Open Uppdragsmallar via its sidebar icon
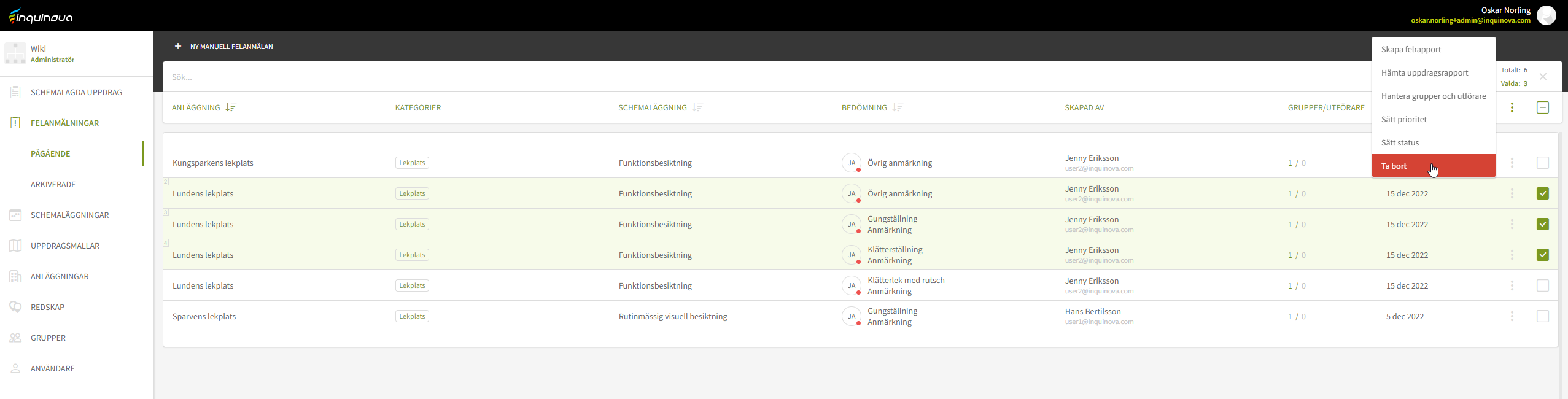Screen dimensions: 1568x399 [x=15, y=246]
